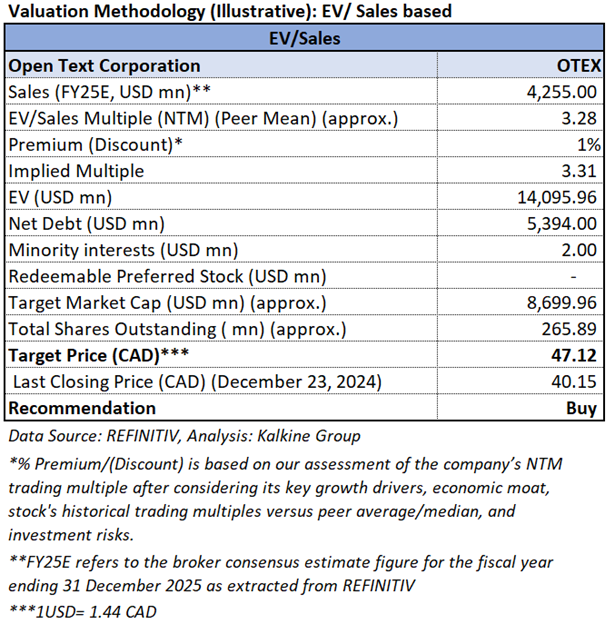The image size is (615, 624).
Task: Select the 47.12 target price value
Action: click(574, 355)
